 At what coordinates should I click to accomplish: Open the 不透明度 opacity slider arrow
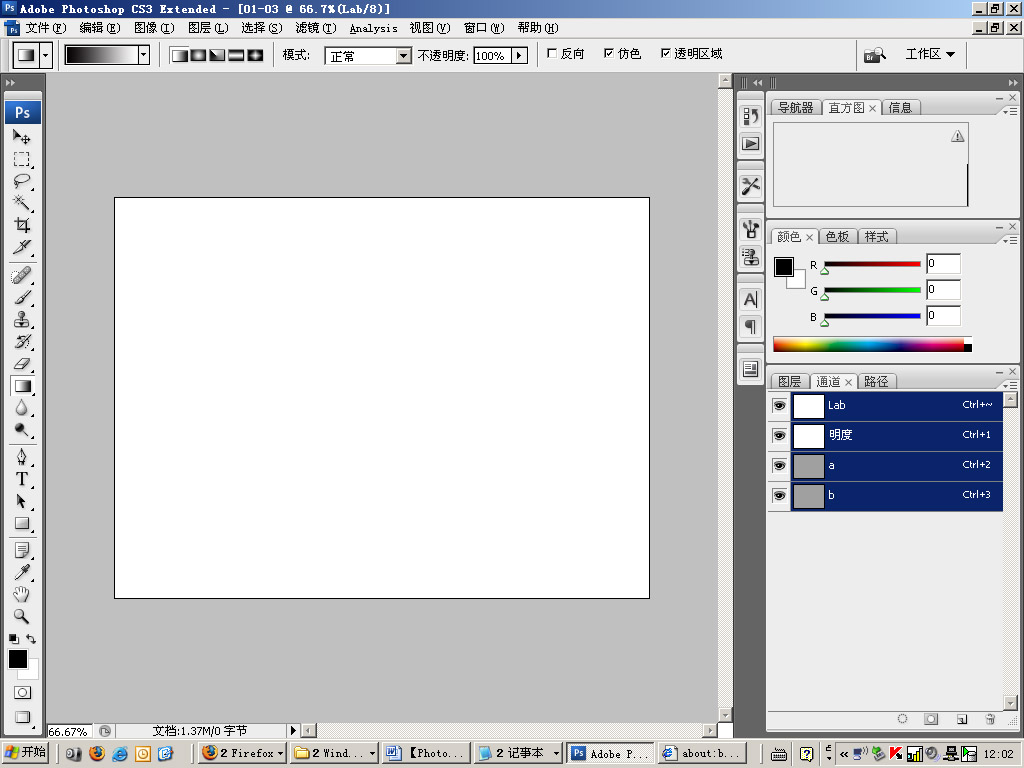519,56
